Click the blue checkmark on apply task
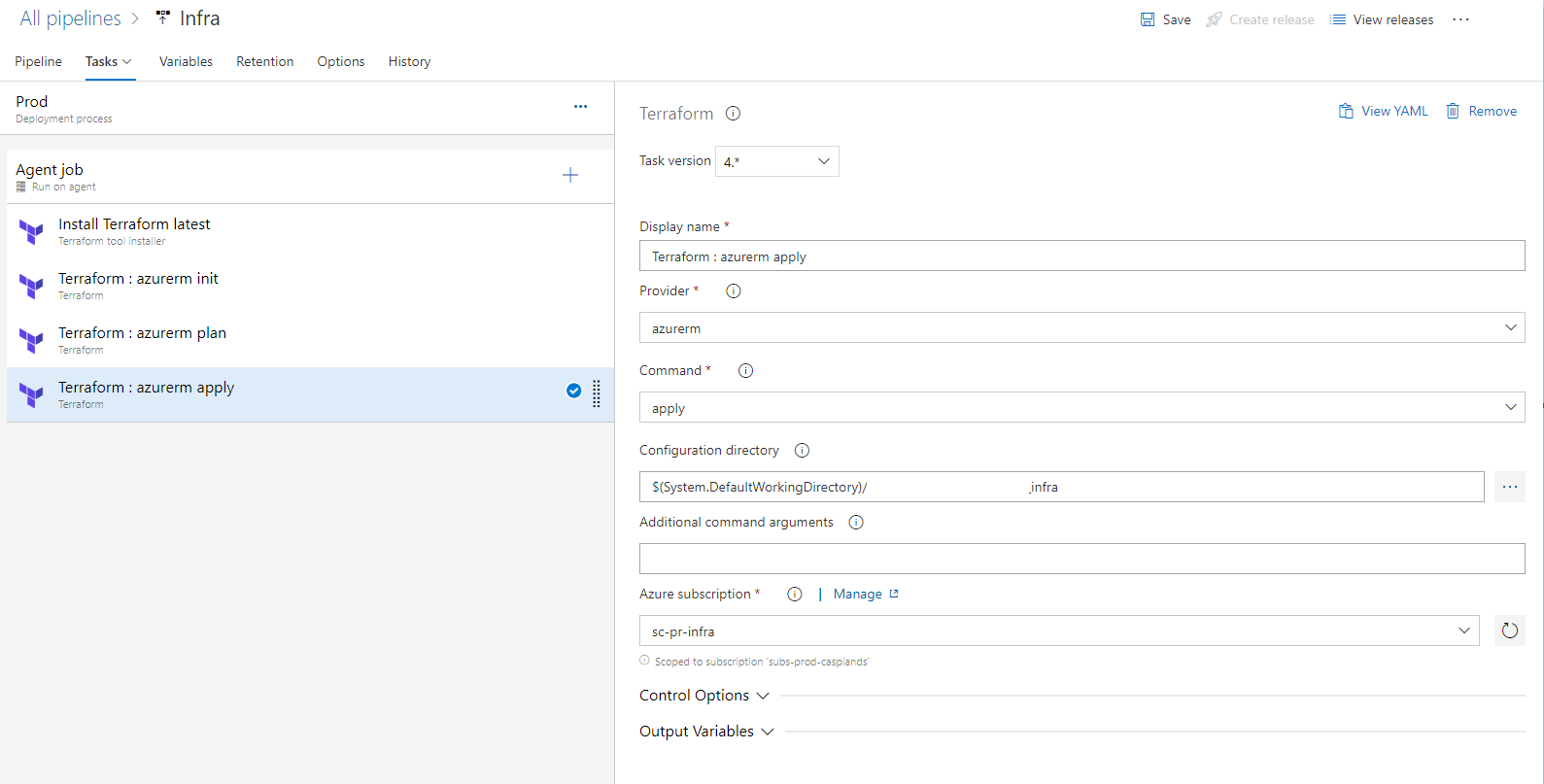This screenshot has height=784, width=1544. tap(574, 391)
